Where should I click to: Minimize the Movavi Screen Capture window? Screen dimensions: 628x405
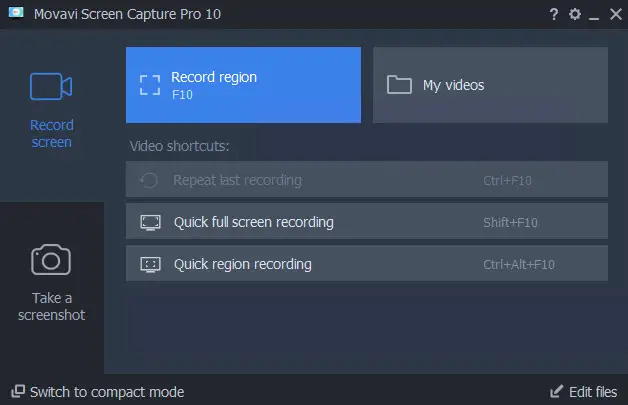(x=595, y=14)
